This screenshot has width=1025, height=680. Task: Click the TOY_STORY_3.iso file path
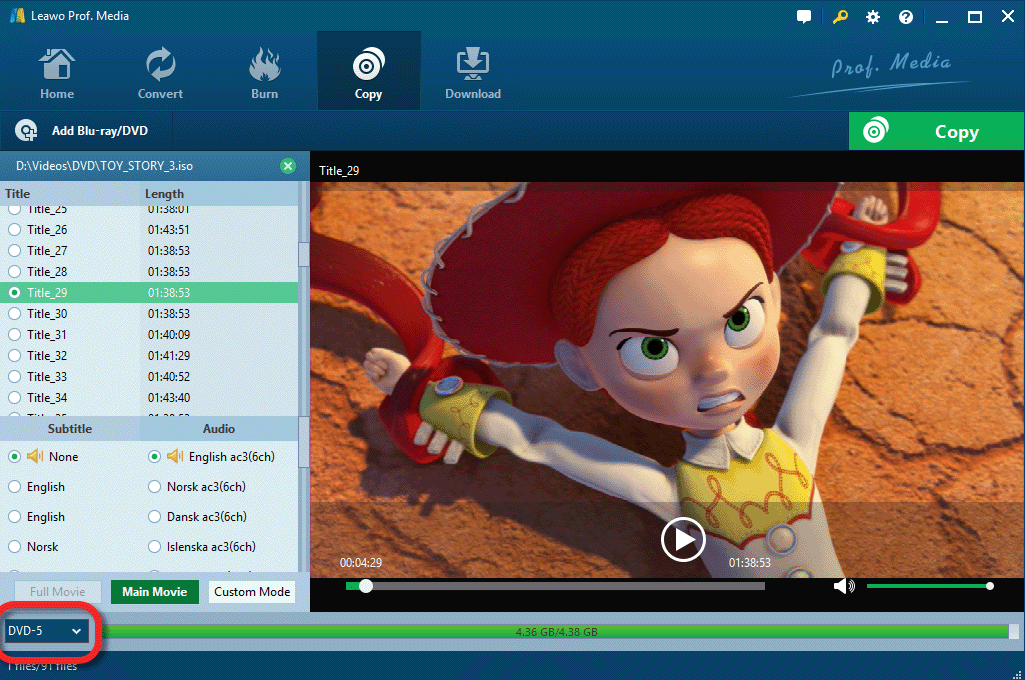coord(105,166)
